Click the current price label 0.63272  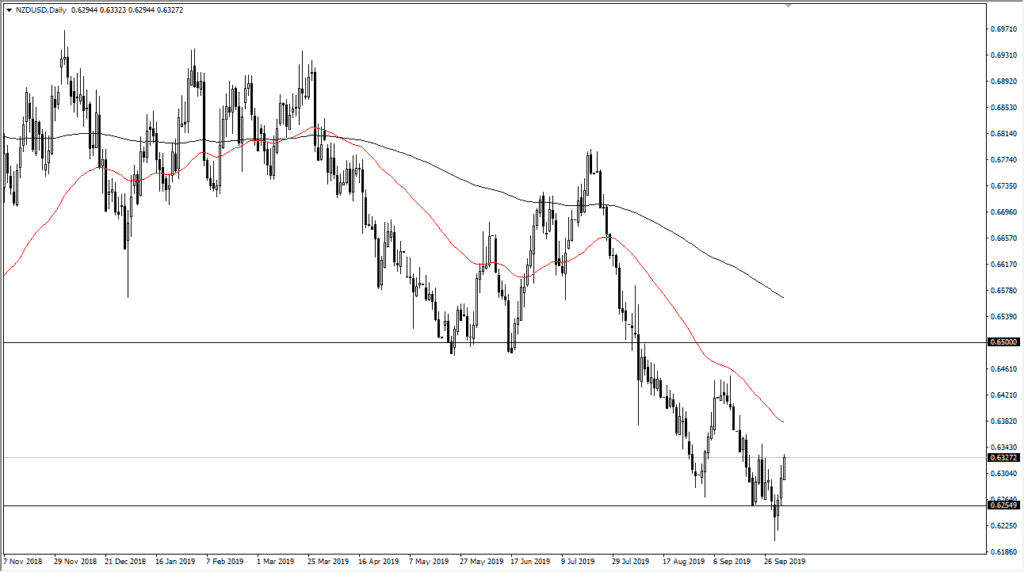(1004, 458)
